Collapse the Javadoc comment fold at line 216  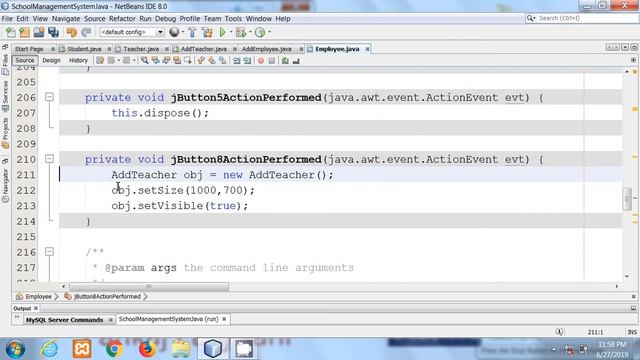point(49,251)
